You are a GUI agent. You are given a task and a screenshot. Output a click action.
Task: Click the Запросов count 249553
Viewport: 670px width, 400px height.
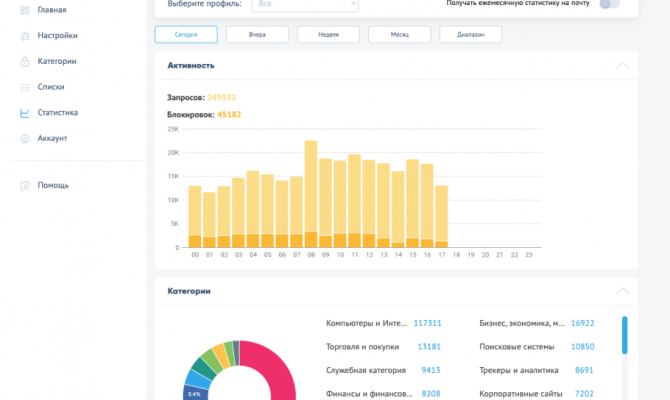coord(221,97)
